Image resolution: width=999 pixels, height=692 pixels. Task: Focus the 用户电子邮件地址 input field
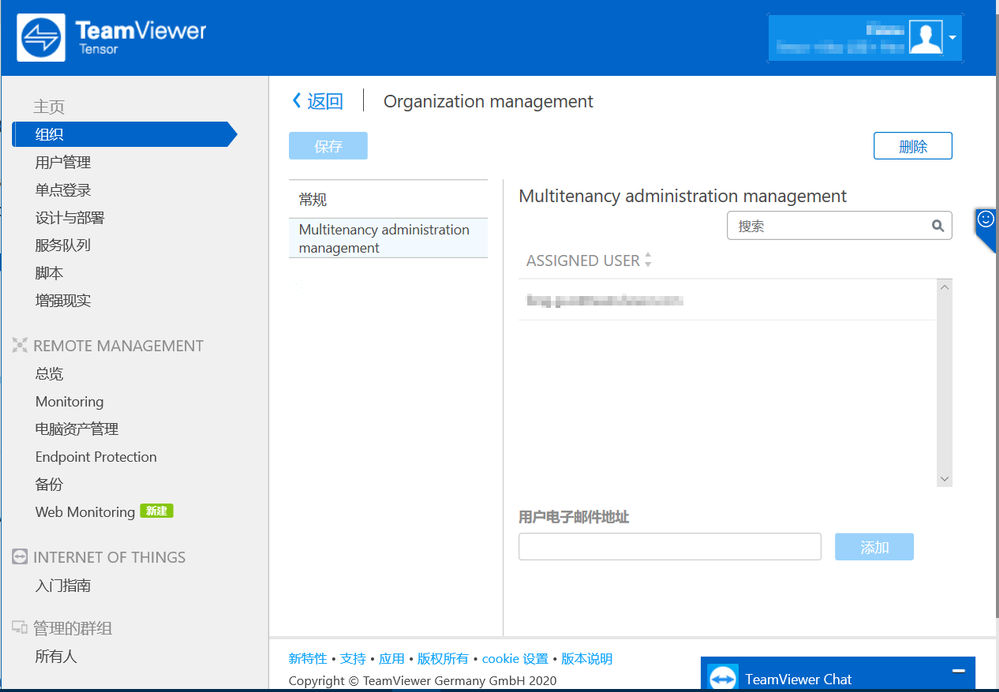(x=670, y=547)
